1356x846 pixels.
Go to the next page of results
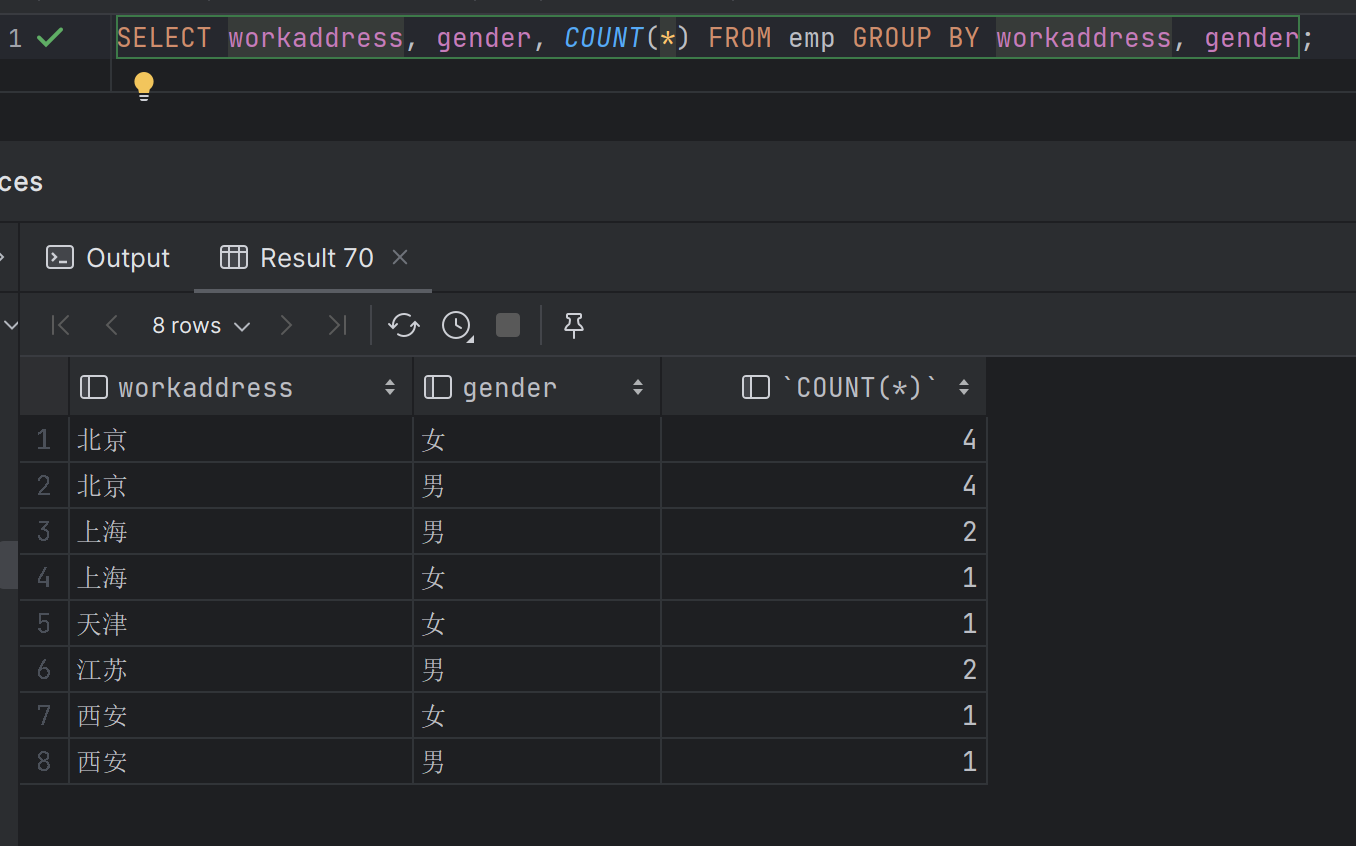click(286, 325)
